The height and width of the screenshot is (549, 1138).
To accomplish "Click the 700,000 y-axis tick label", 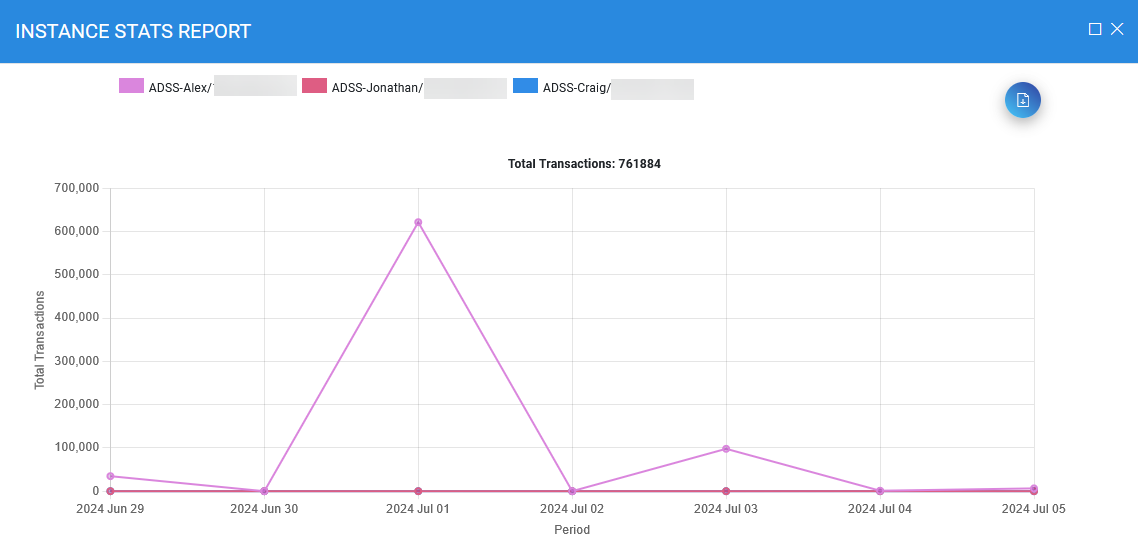I will click(x=75, y=188).
